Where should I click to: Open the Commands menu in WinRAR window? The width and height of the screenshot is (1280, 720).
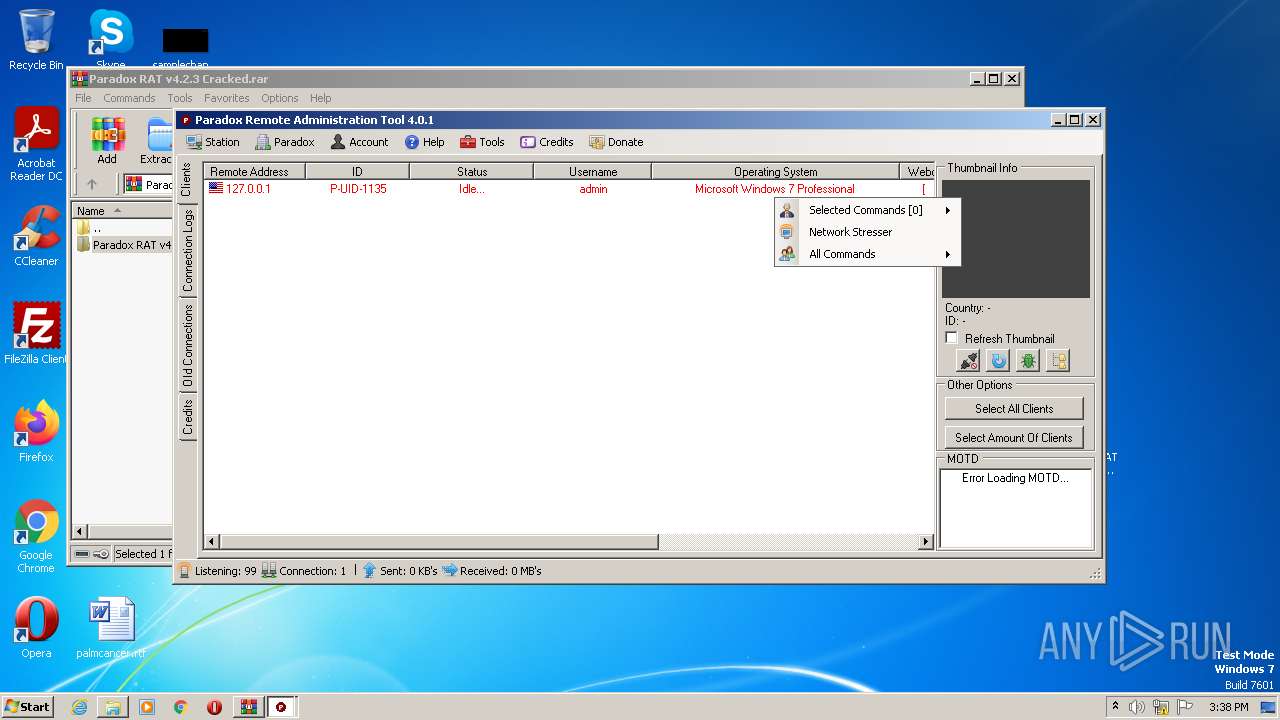[129, 98]
